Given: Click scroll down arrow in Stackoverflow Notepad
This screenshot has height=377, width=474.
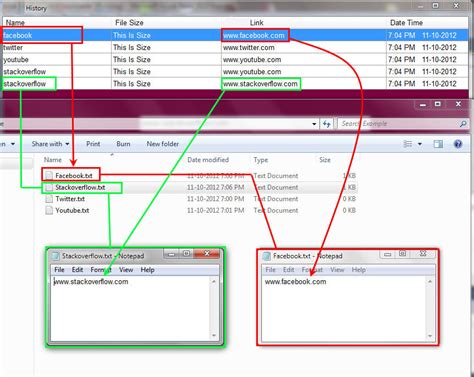Looking at the screenshot, I should (214, 336).
